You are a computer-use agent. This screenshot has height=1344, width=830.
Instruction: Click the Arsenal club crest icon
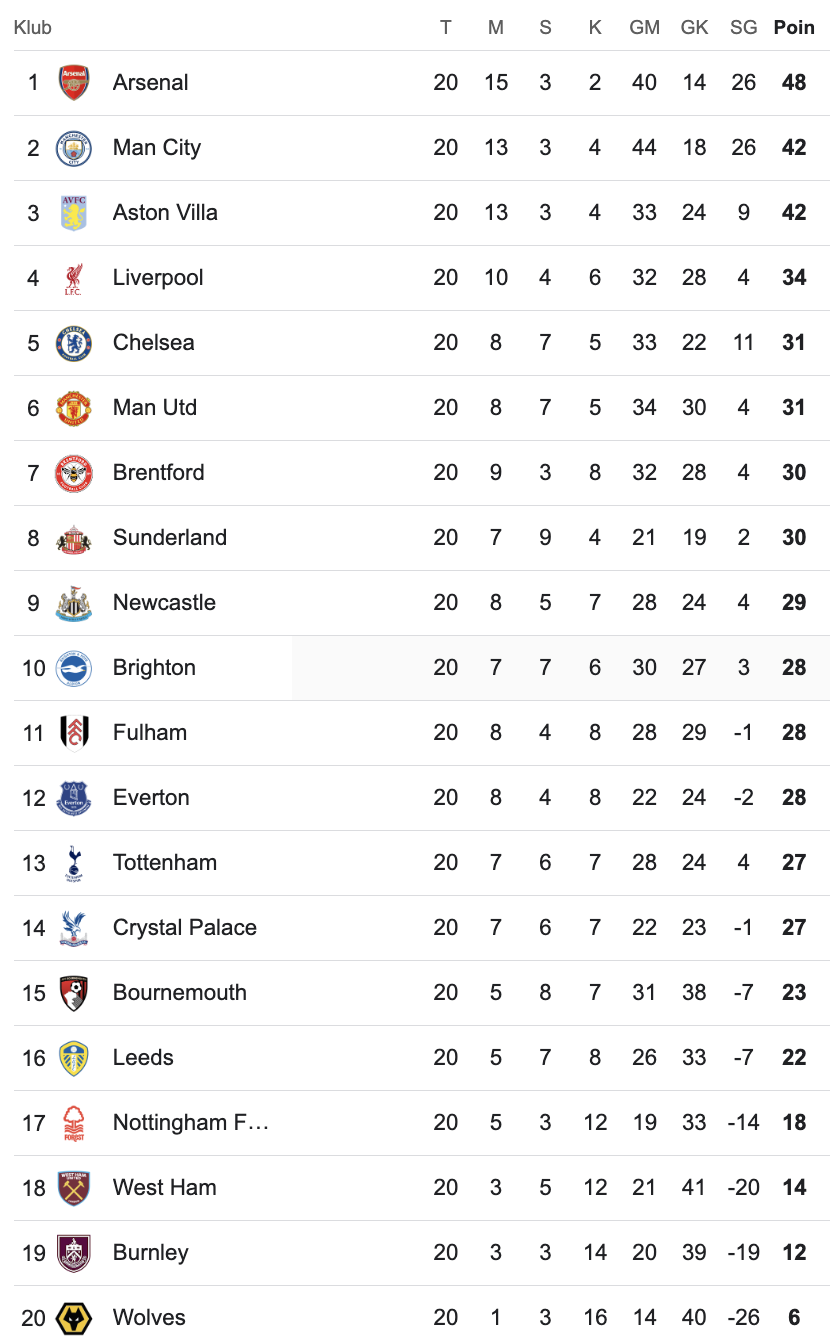click(x=74, y=83)
